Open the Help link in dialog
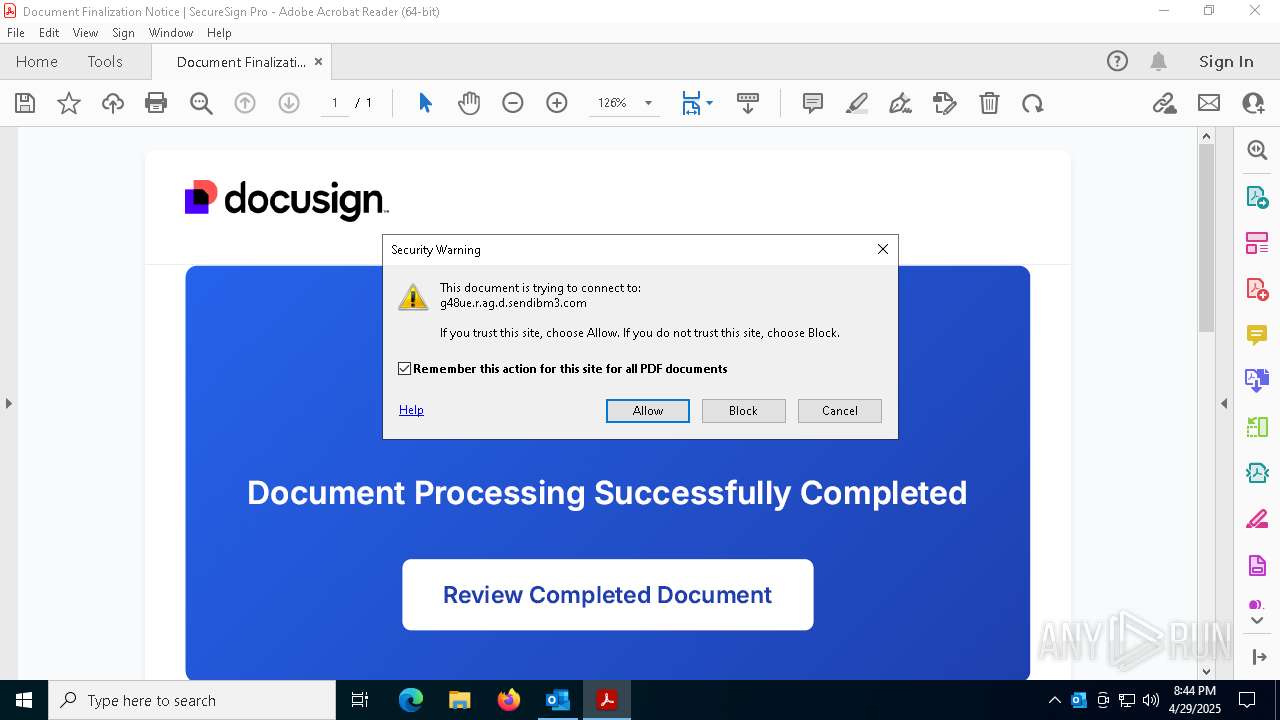 tap(411, 410)
